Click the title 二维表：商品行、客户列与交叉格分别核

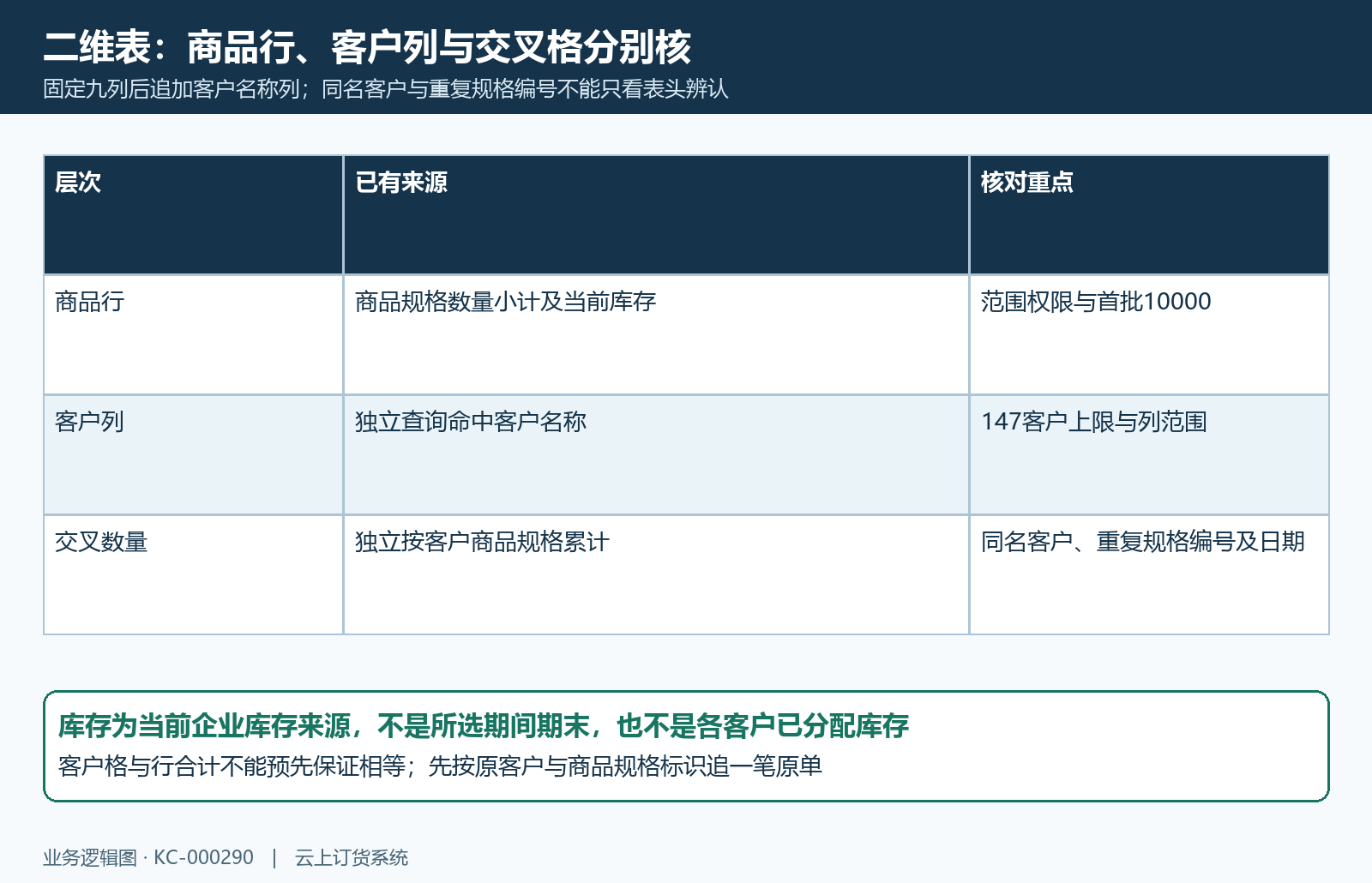[367, 47]
